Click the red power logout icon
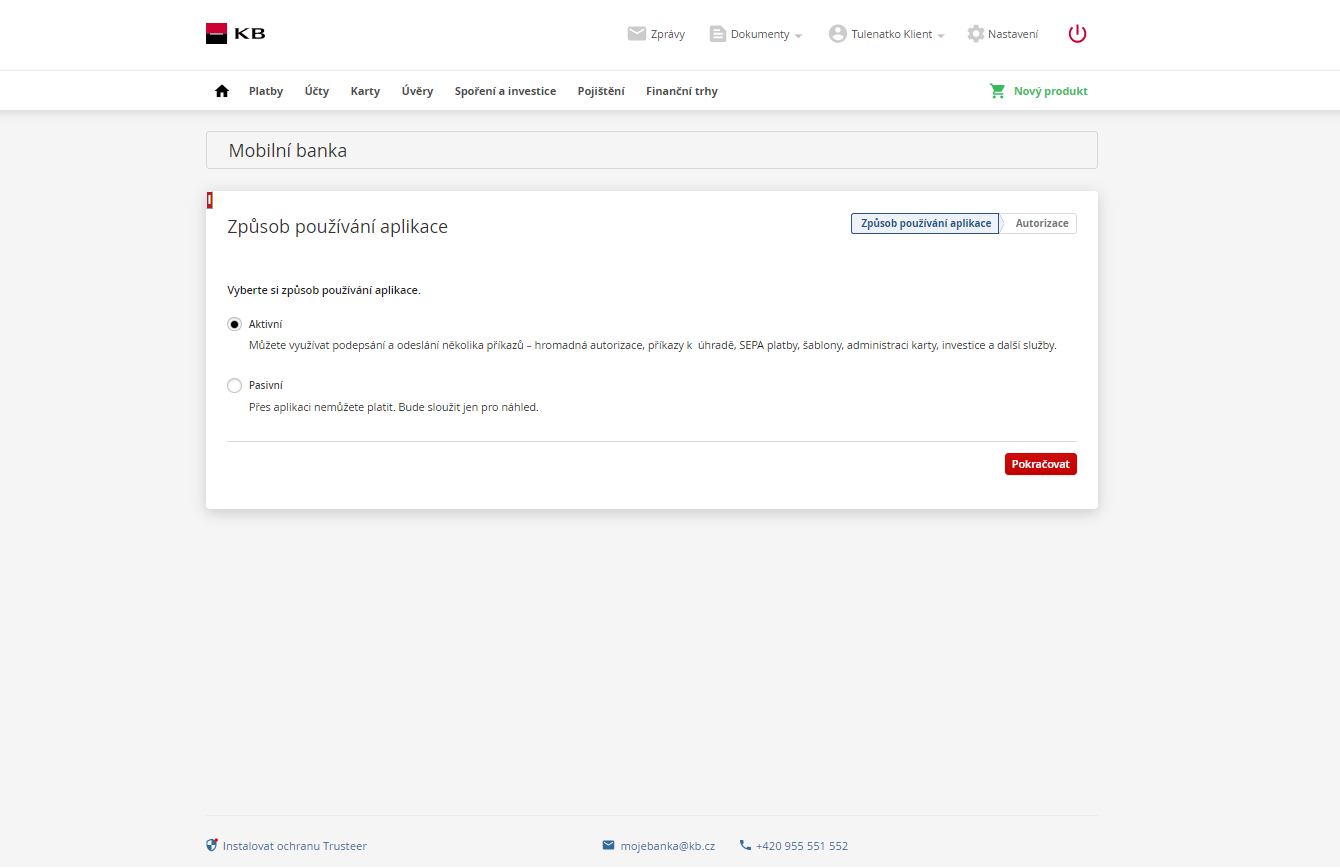 [1077, 34]
